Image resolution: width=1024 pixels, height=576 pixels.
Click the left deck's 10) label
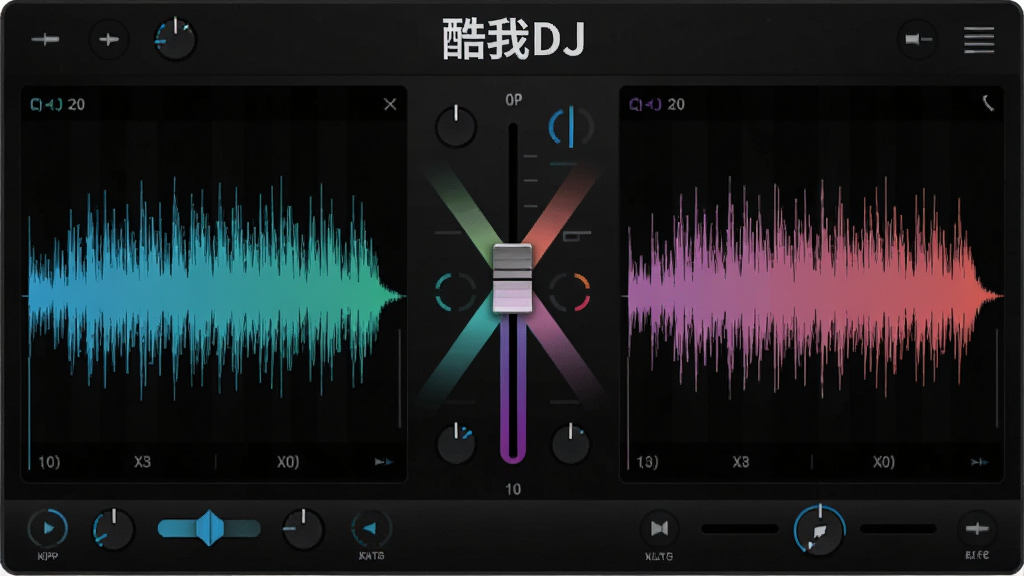[49, 462]
